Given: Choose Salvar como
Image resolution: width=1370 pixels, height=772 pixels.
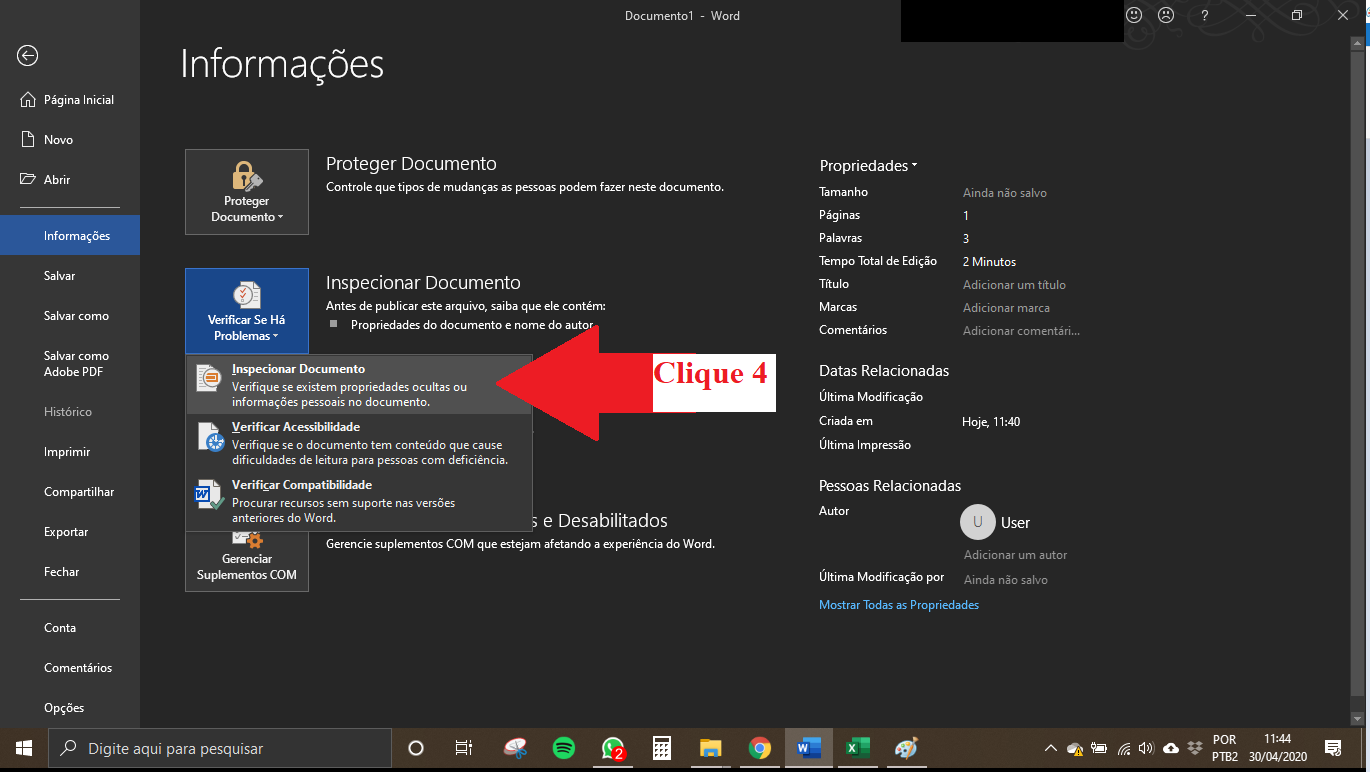Looking at the screenshot, I should coord(70,316).
